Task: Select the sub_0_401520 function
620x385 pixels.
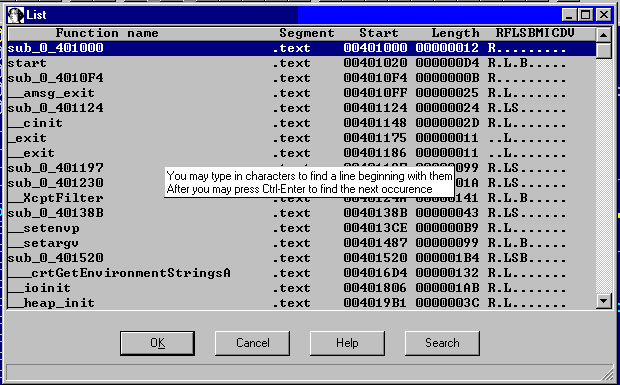Action: pos(302,258)
